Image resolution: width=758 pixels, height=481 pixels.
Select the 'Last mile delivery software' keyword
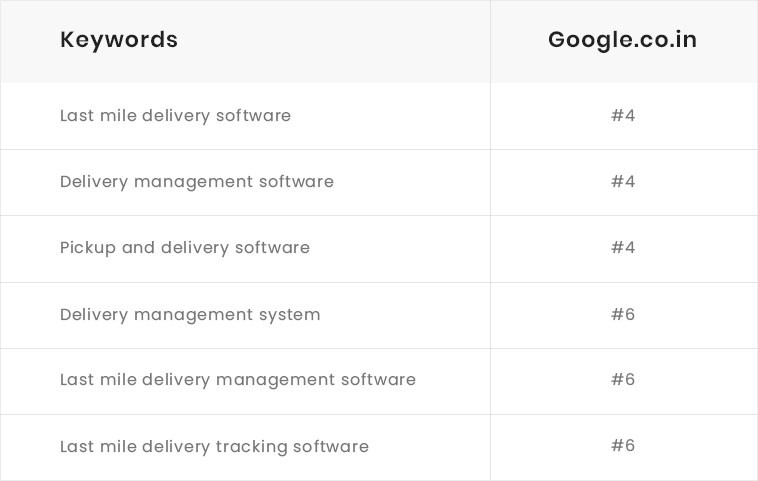[175, 116]
